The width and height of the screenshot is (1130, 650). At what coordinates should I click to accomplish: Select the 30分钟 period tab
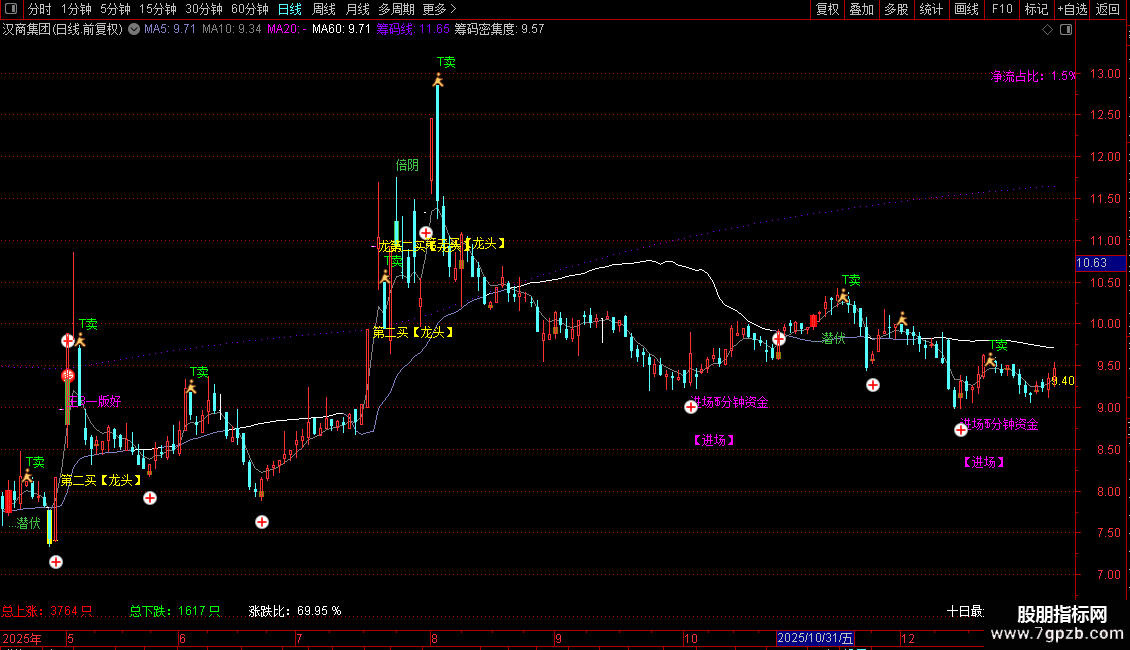(x=203, y=9)
